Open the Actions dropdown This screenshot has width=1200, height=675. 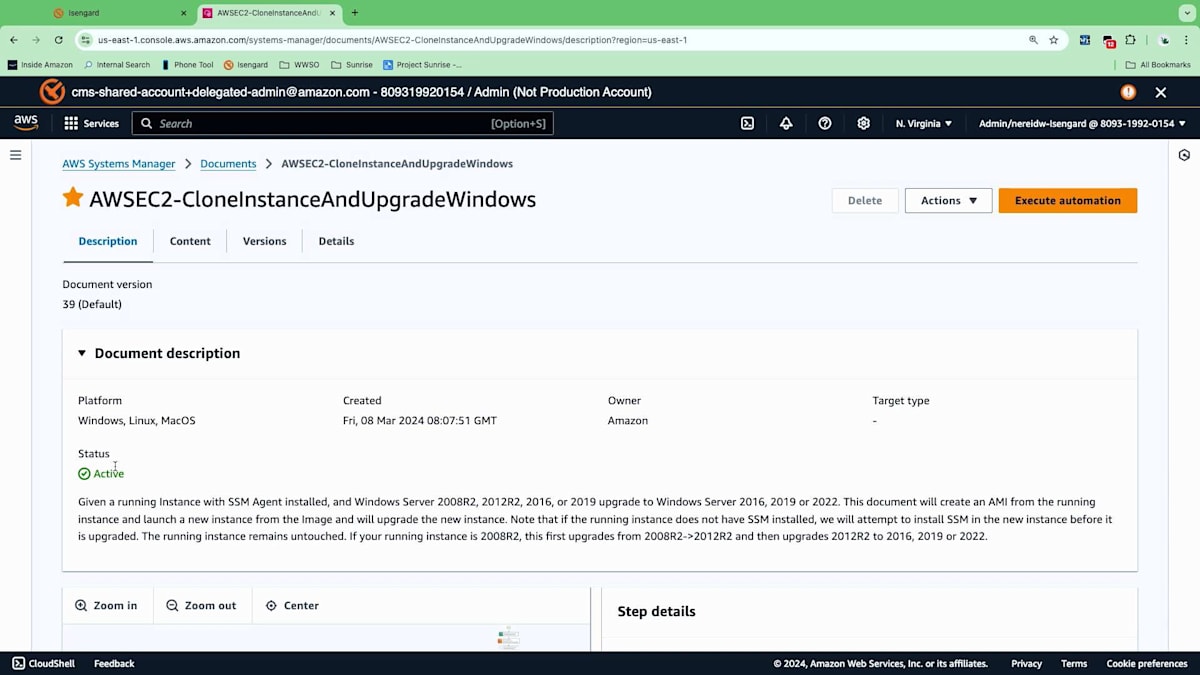click(948, 200)
